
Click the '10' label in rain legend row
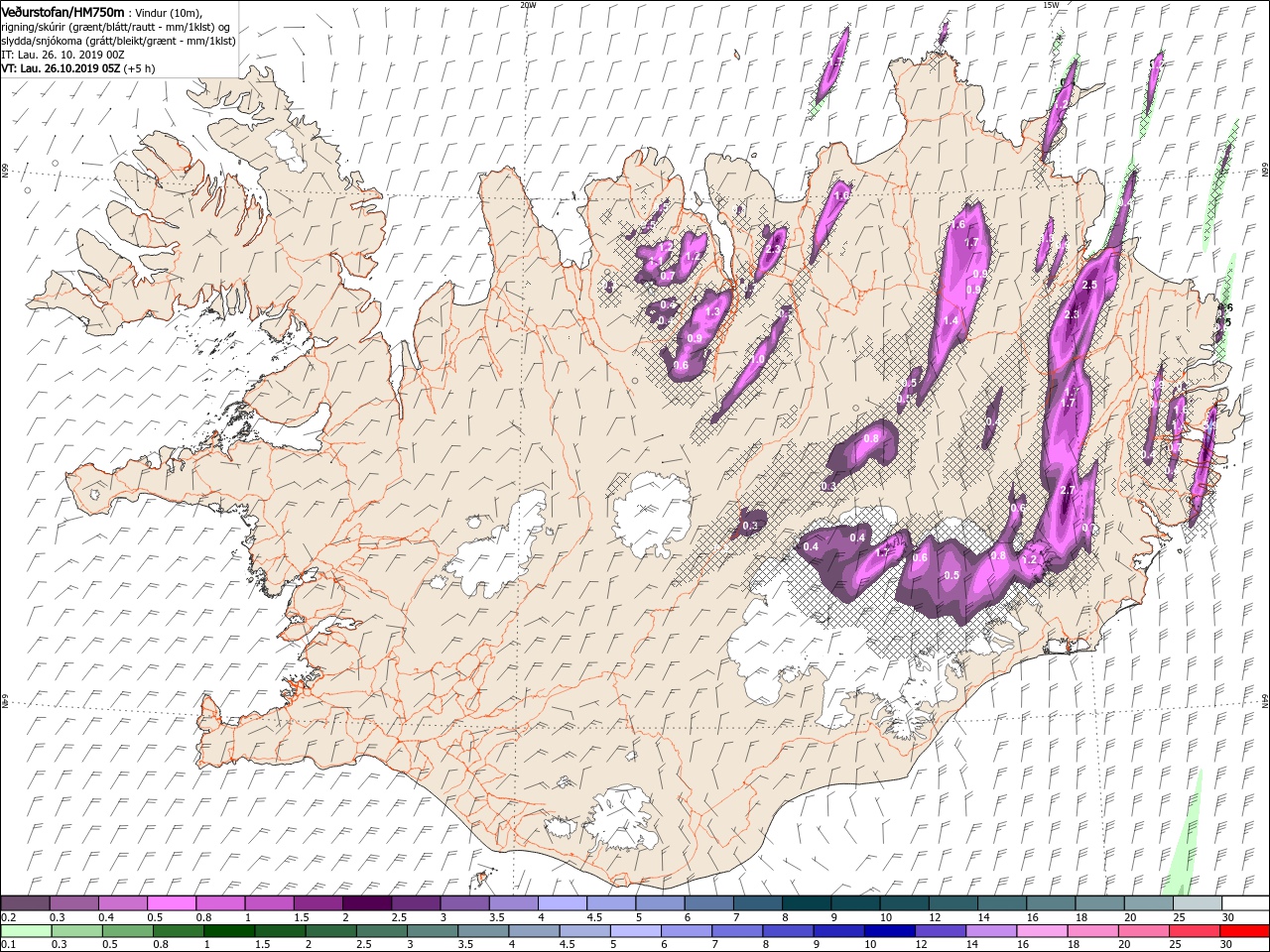[x=869, y=945]
